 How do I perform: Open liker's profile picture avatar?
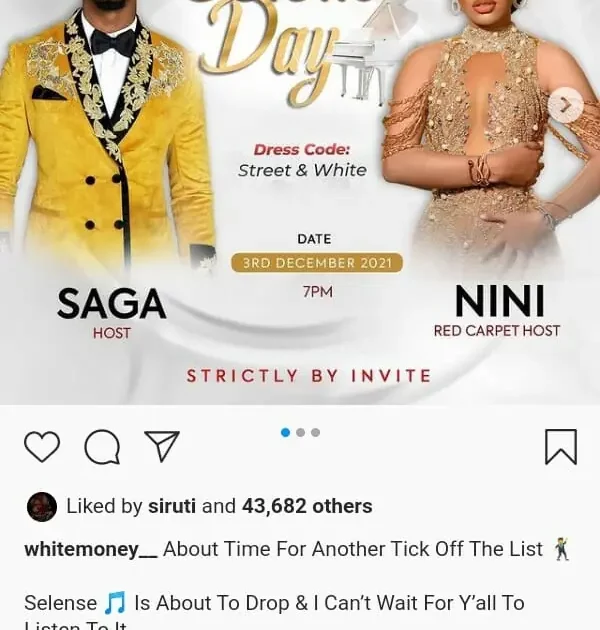click(x=41, y=506)
